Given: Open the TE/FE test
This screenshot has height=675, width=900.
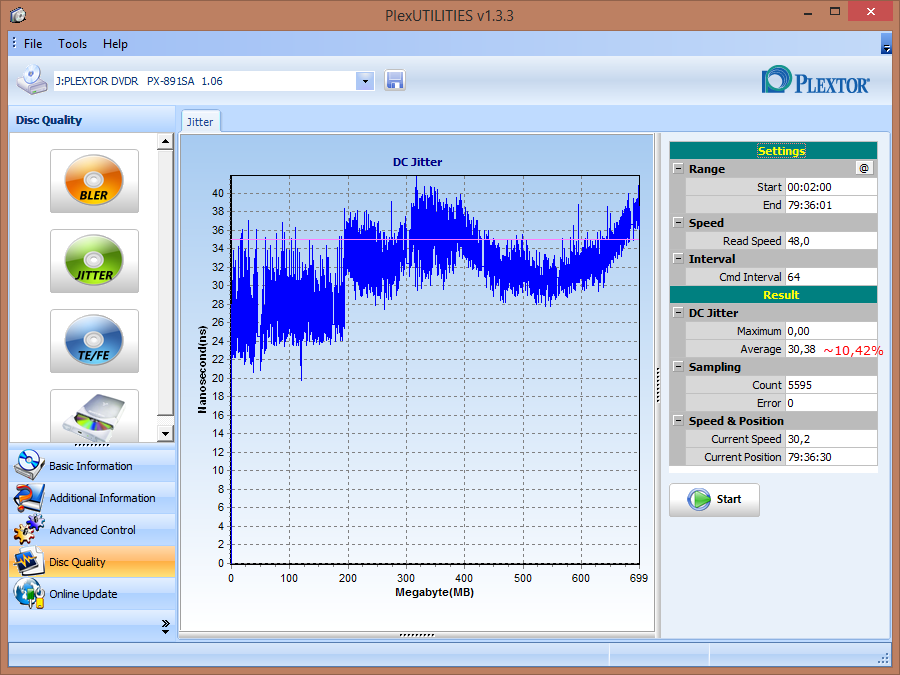Looking at the screenshot, I should point(94,341).
